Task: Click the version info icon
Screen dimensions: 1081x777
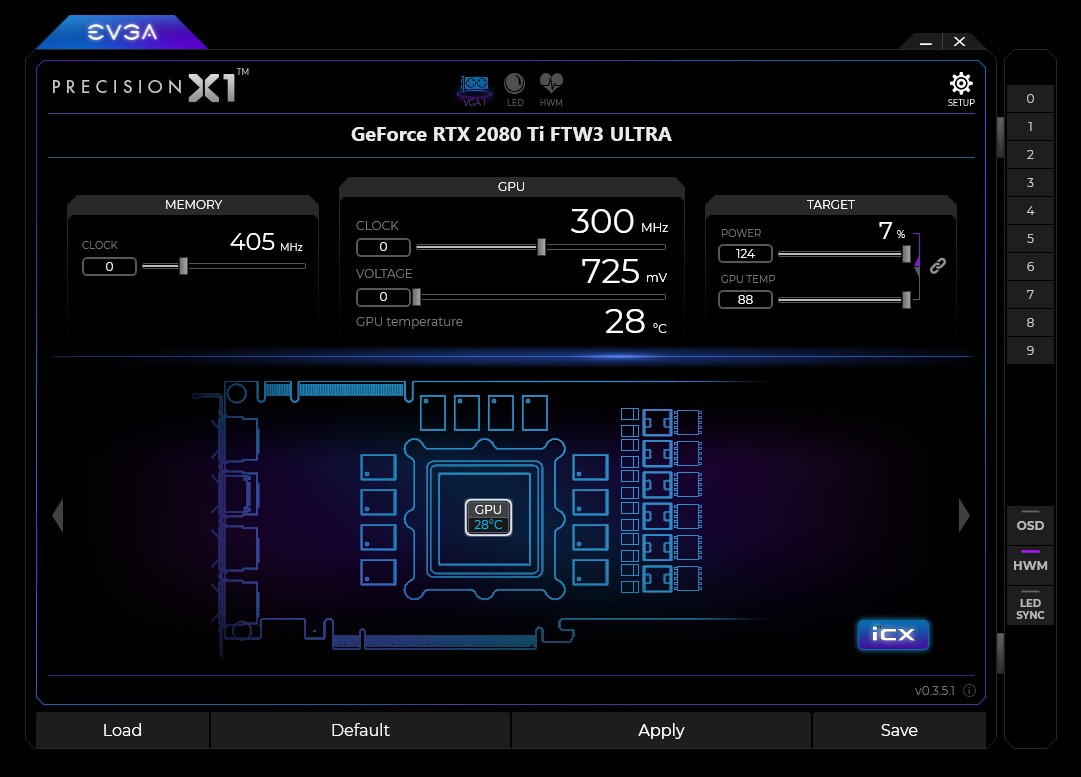Action: point(969,690)
